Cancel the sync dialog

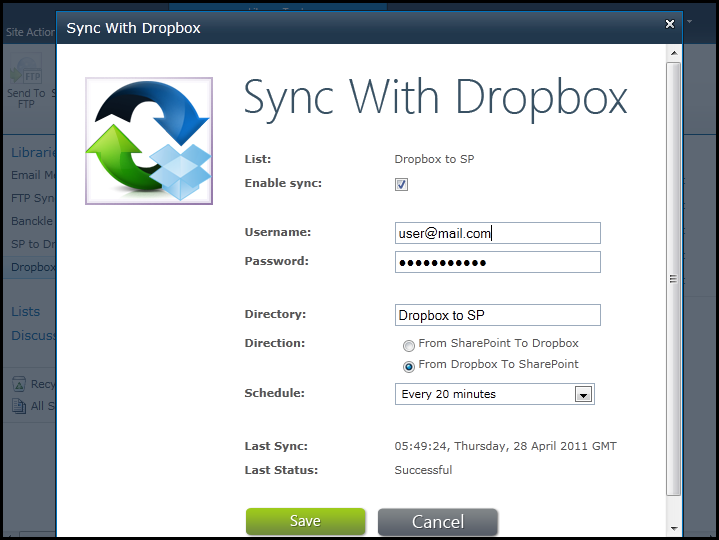437,522
